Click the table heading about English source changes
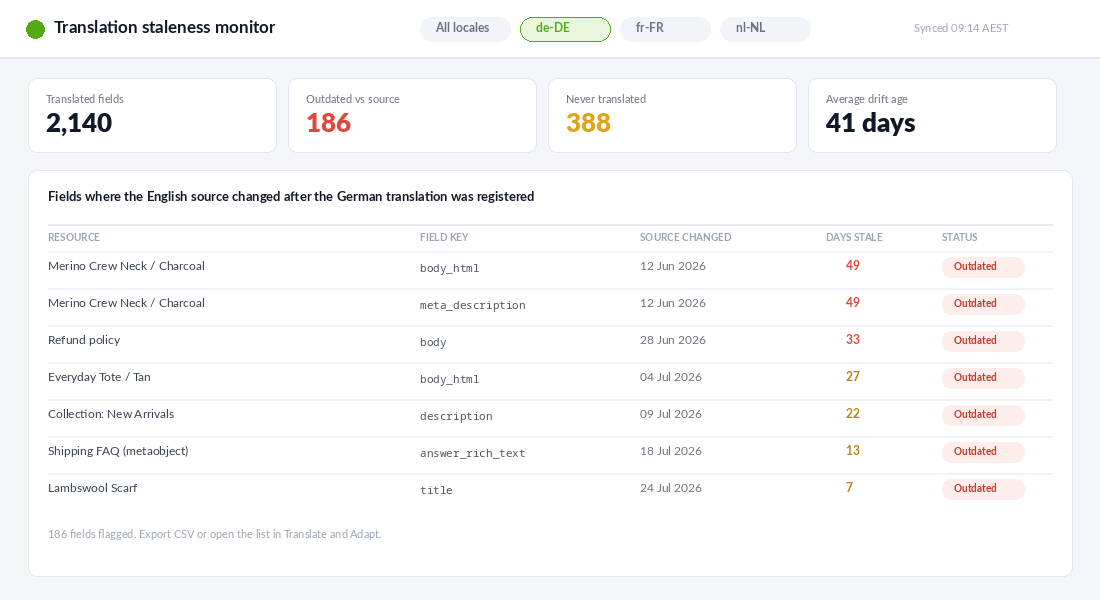Screen dimensions: 1100x600 pyautogui.click(x=291, y=196)
